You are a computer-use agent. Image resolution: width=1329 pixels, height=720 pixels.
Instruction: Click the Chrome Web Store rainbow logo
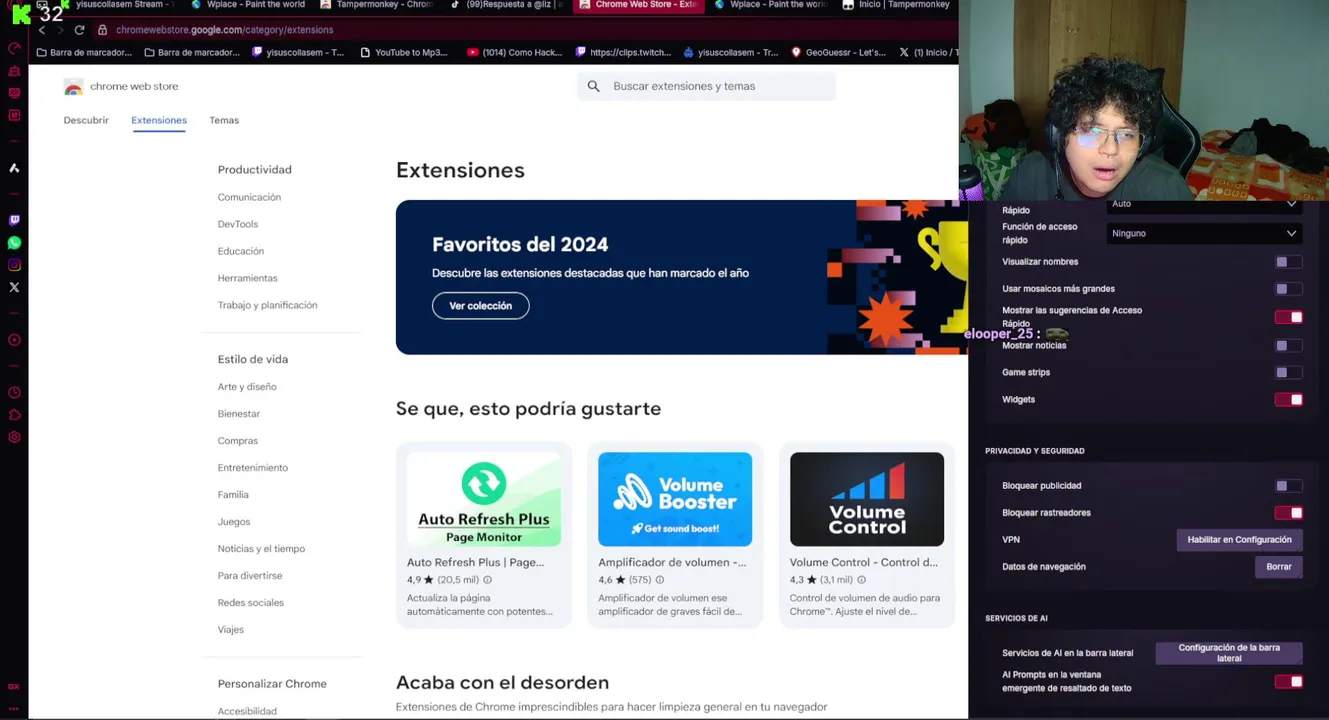tap(73, 87)
